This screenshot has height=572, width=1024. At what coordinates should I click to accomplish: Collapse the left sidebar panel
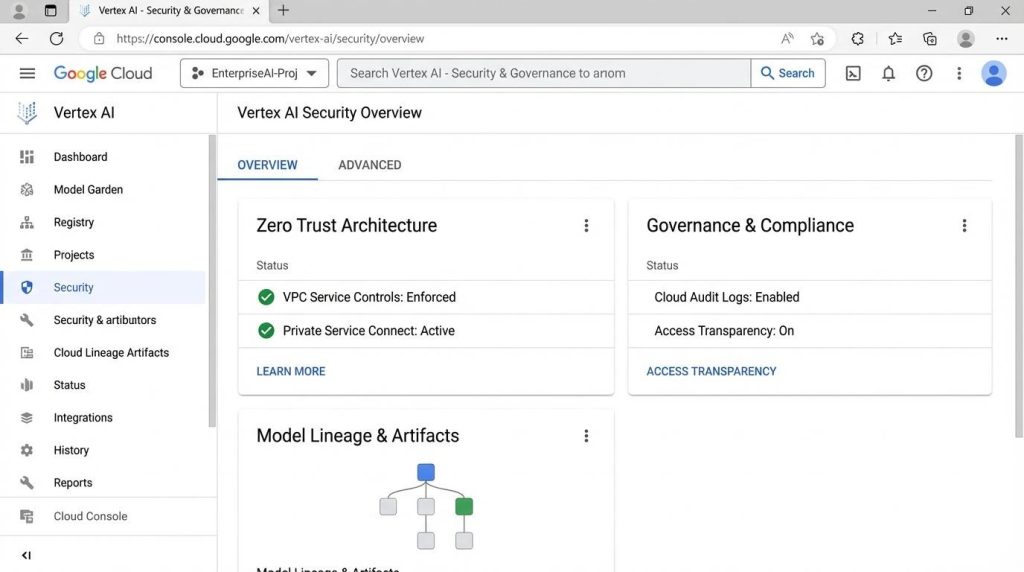(x=26, y=555)
